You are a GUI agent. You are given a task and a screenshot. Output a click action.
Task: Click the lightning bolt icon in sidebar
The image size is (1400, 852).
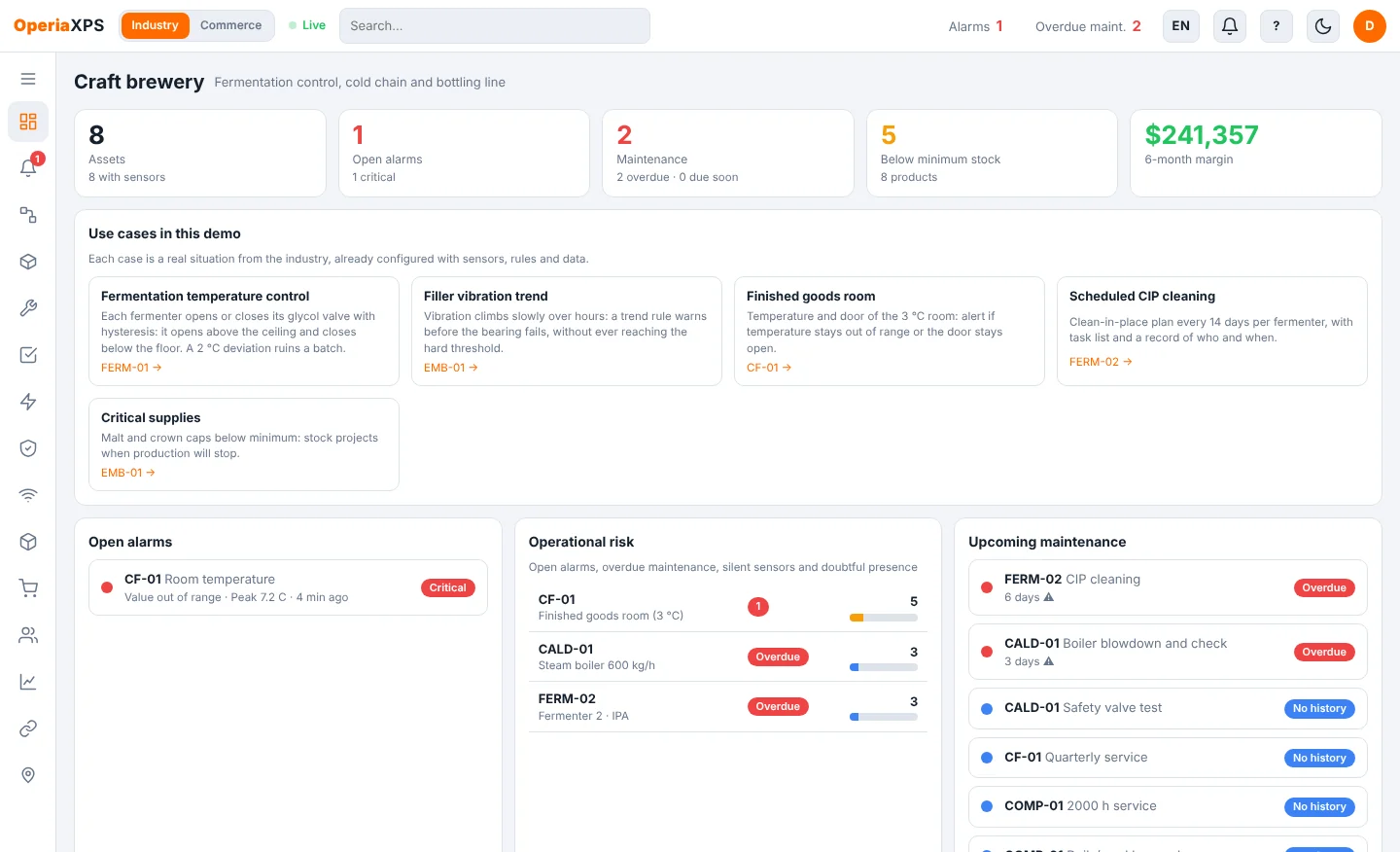[28, 402]
